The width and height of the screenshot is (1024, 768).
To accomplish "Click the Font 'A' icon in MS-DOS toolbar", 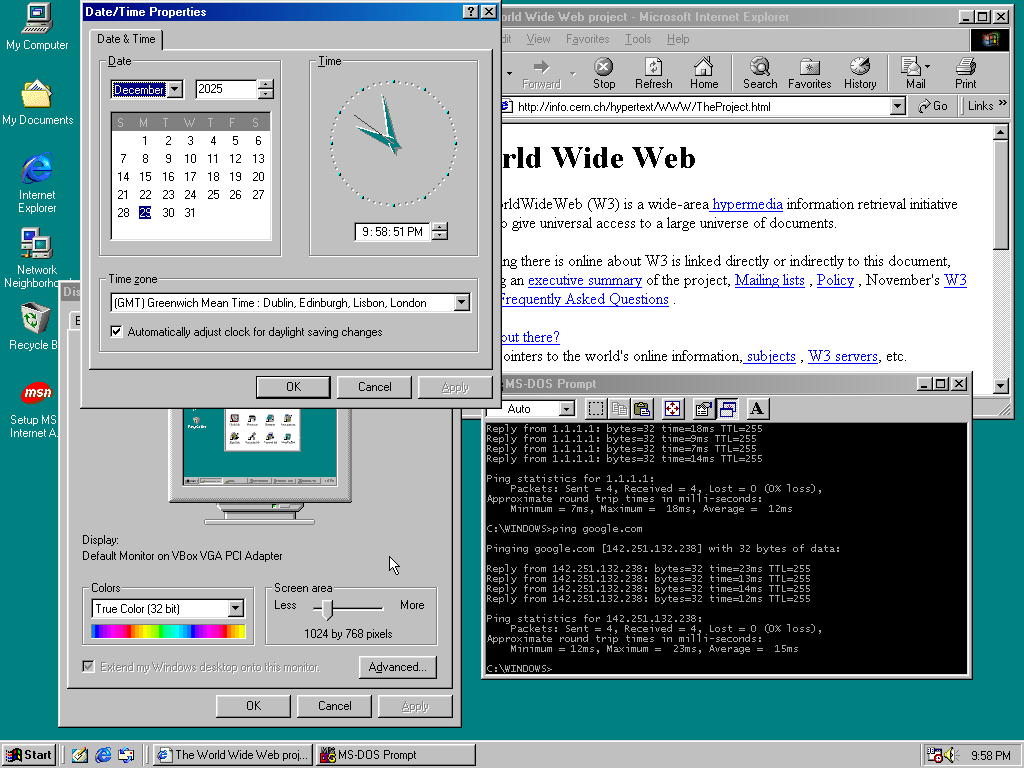I will coord(756,408).
